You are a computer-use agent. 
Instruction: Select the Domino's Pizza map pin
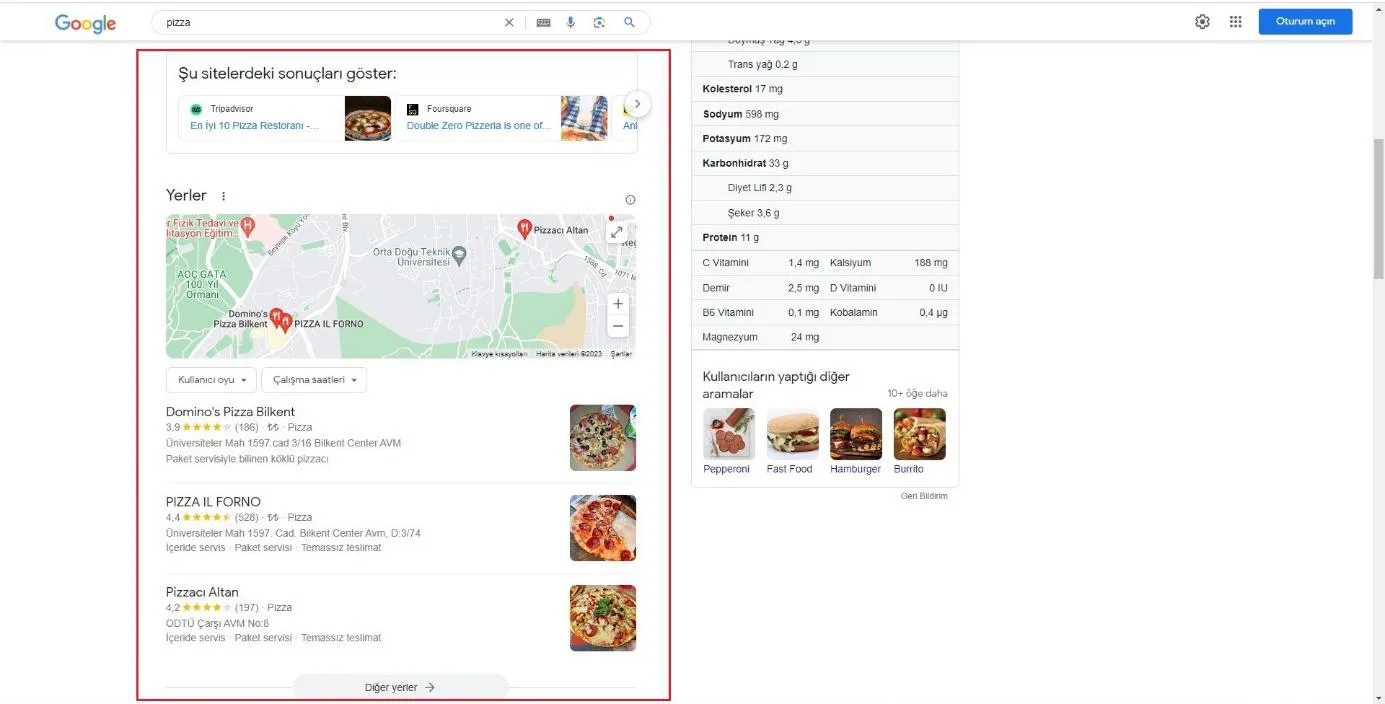[275, 317]
